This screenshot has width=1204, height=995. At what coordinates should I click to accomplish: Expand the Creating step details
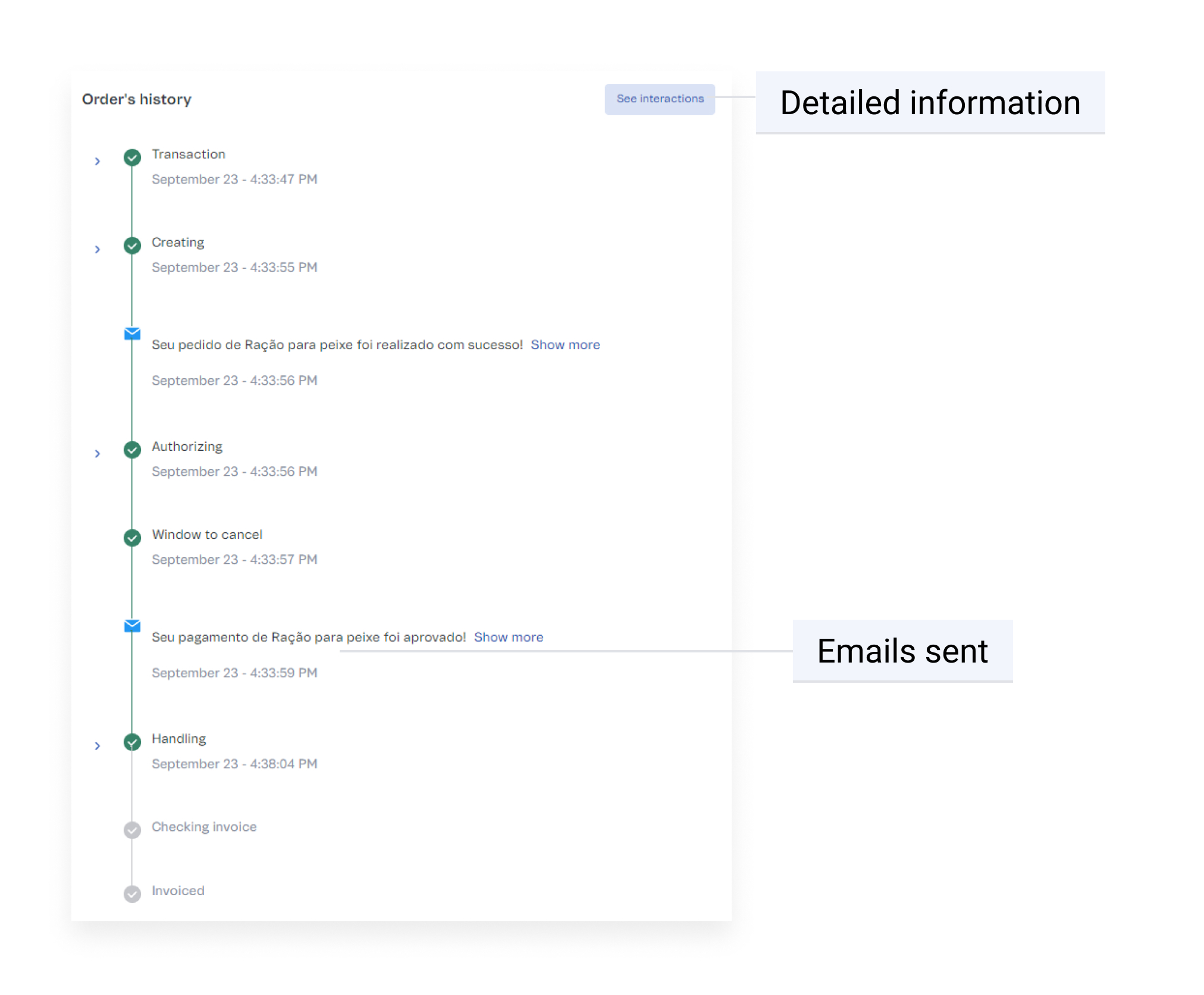[x=98, y=249]
